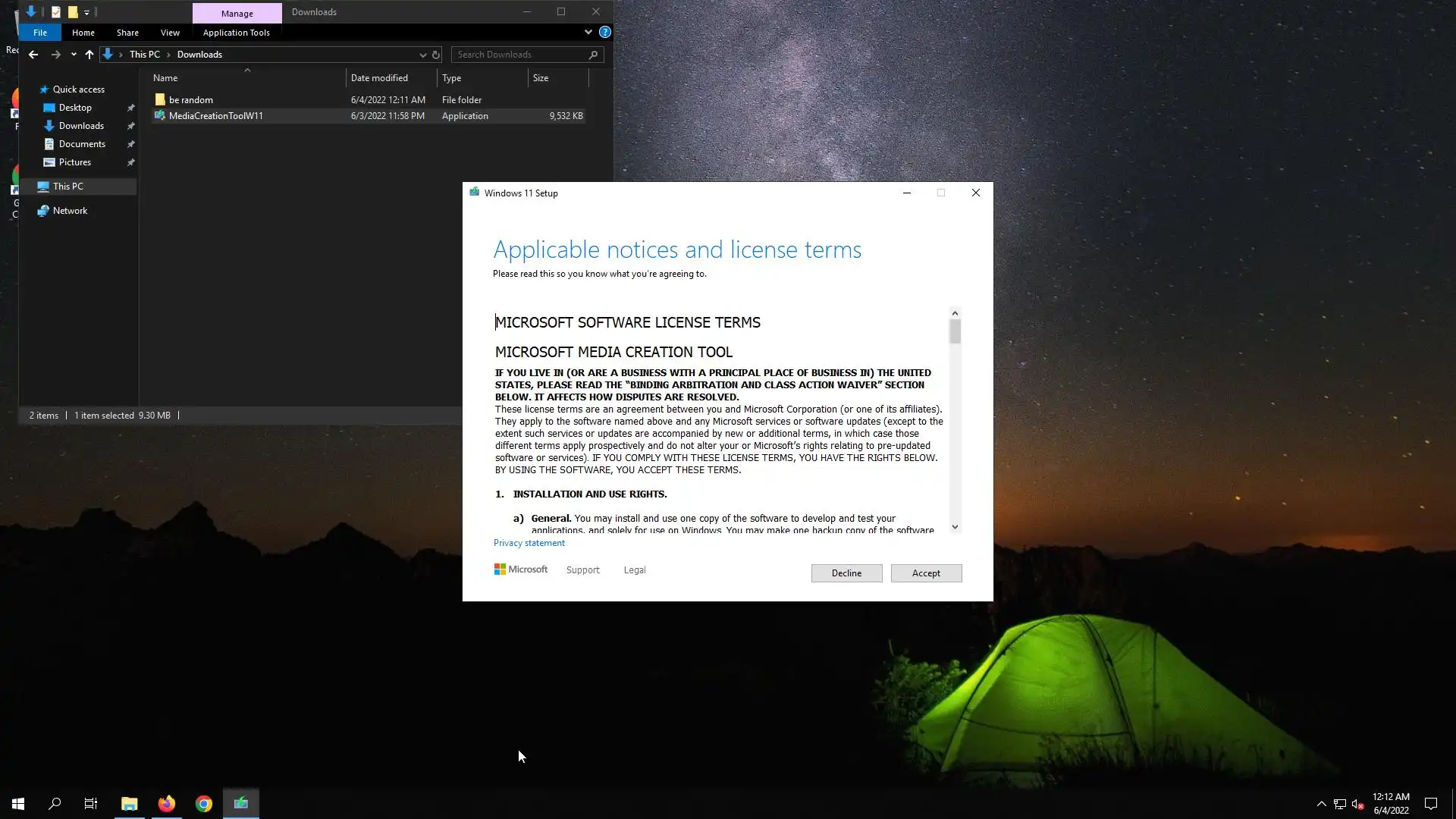The width and height of the screenshot is (1456, 819).
Task: Show hidden system tray icons
Action: pos(1321,804)
